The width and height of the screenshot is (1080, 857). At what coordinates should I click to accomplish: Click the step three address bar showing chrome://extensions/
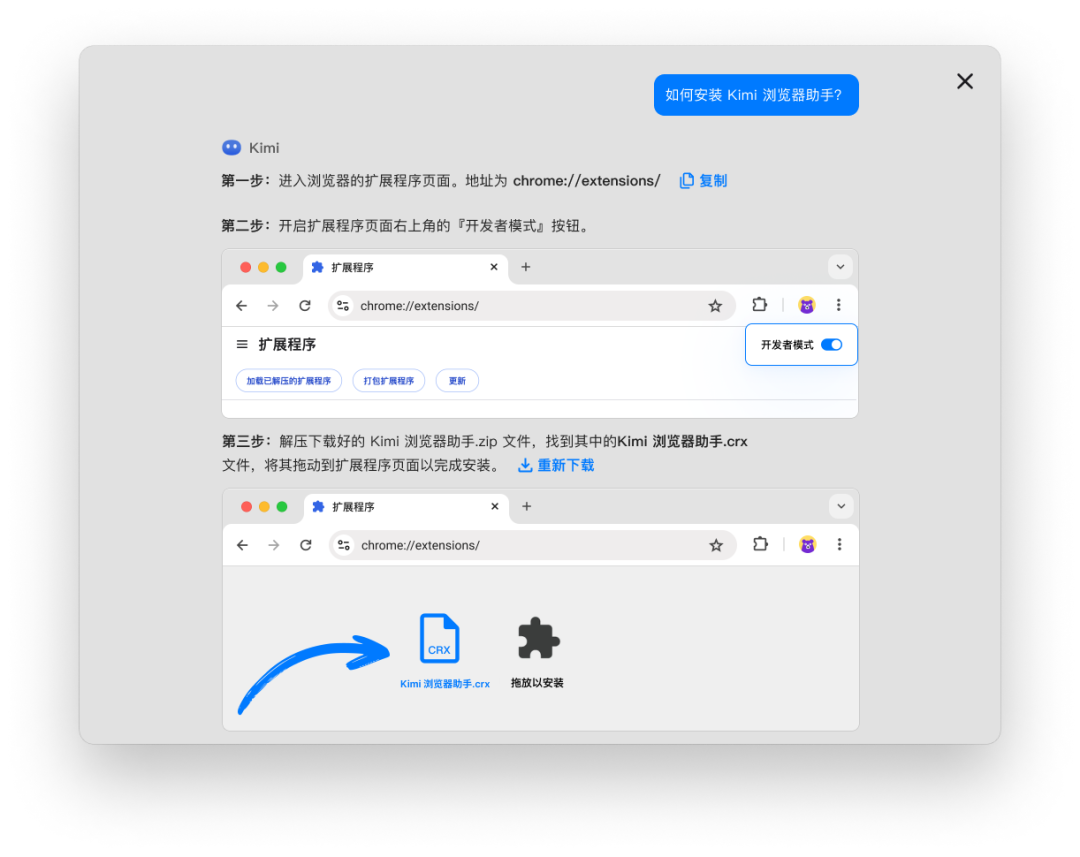533,546
